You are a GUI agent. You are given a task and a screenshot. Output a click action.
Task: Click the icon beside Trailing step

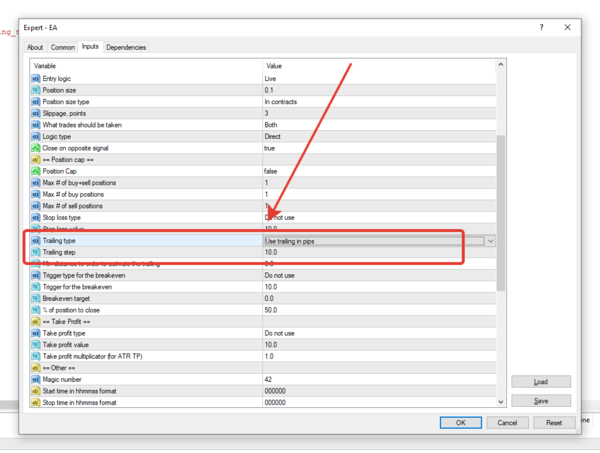(x=36, y=252)
